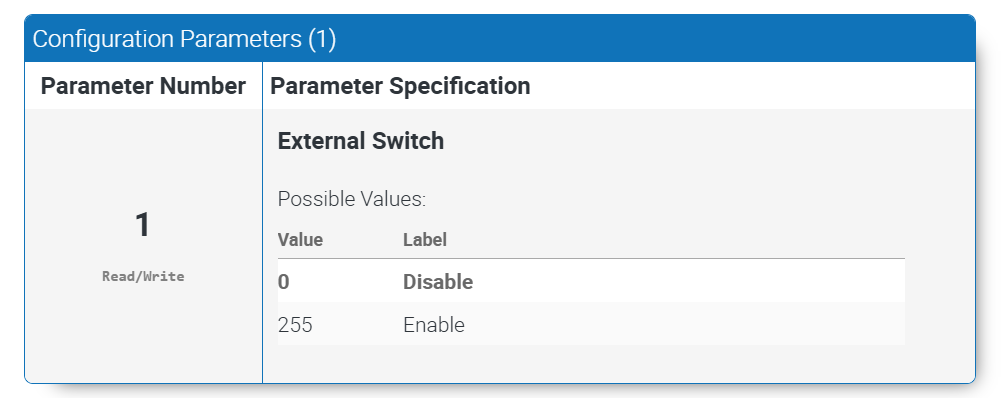The width and height of the screenshot is (1002, 398).
Task: Select the value 255 cell
Action: (295, 325)
